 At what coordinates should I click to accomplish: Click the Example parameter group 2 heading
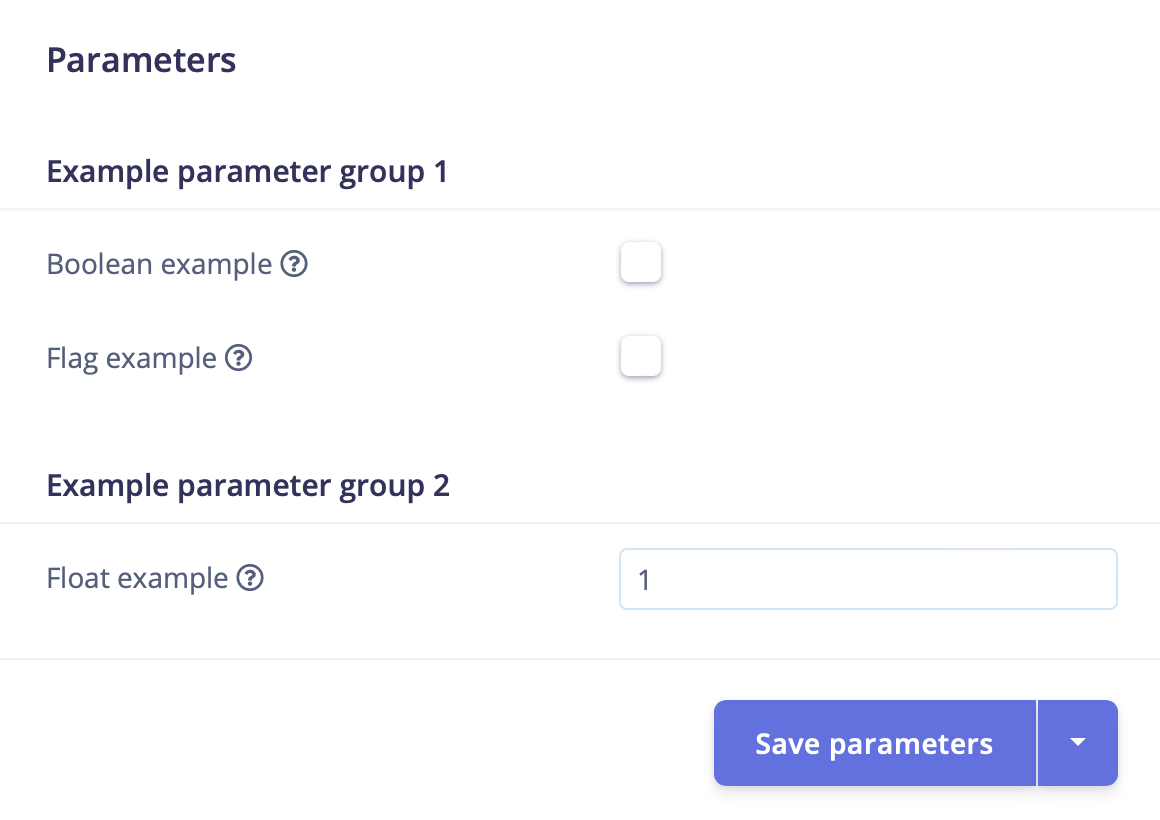[248, 486]
